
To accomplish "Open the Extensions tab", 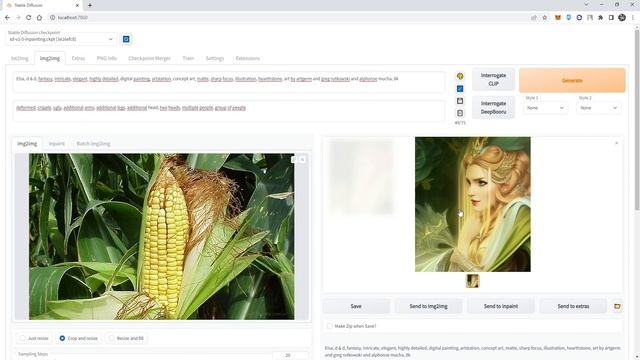I will pos(248,58).
